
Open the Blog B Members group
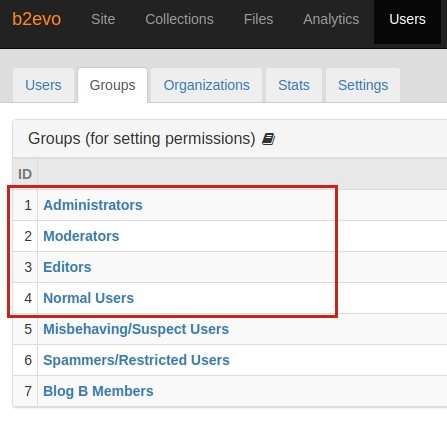(98, 391)
